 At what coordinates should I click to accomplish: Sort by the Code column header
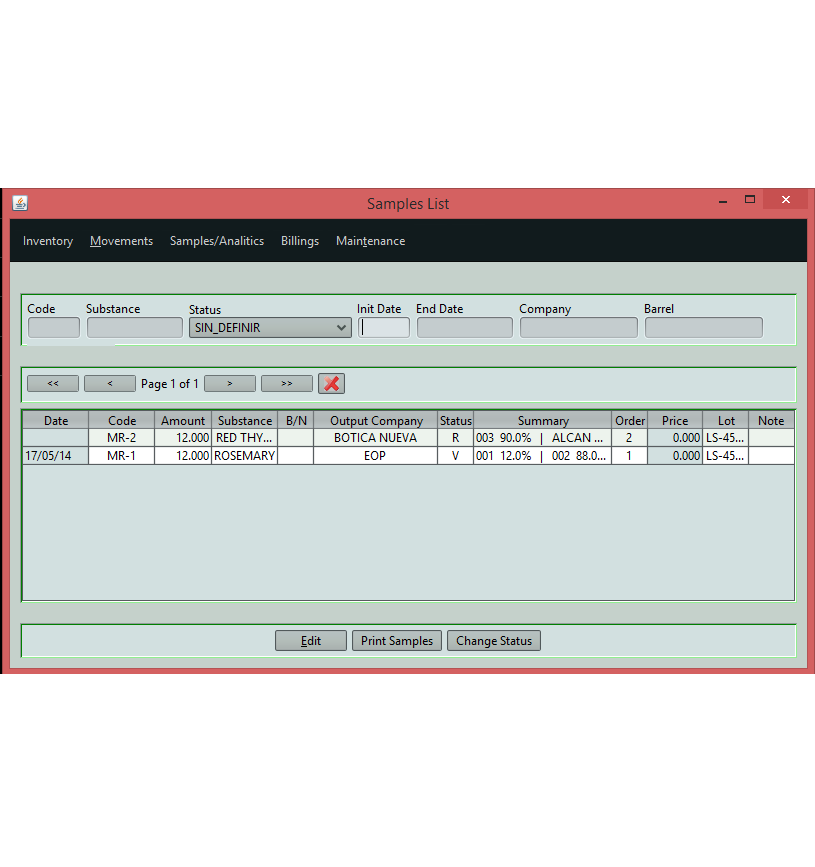pyautogui.click(x=122, y=420)
